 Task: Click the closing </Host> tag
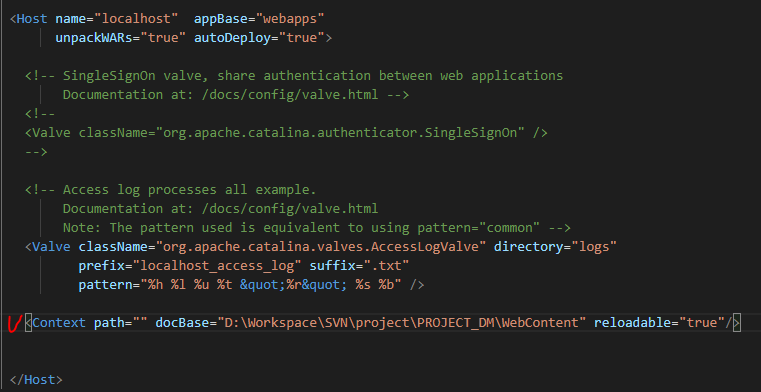tap(36, 379)
